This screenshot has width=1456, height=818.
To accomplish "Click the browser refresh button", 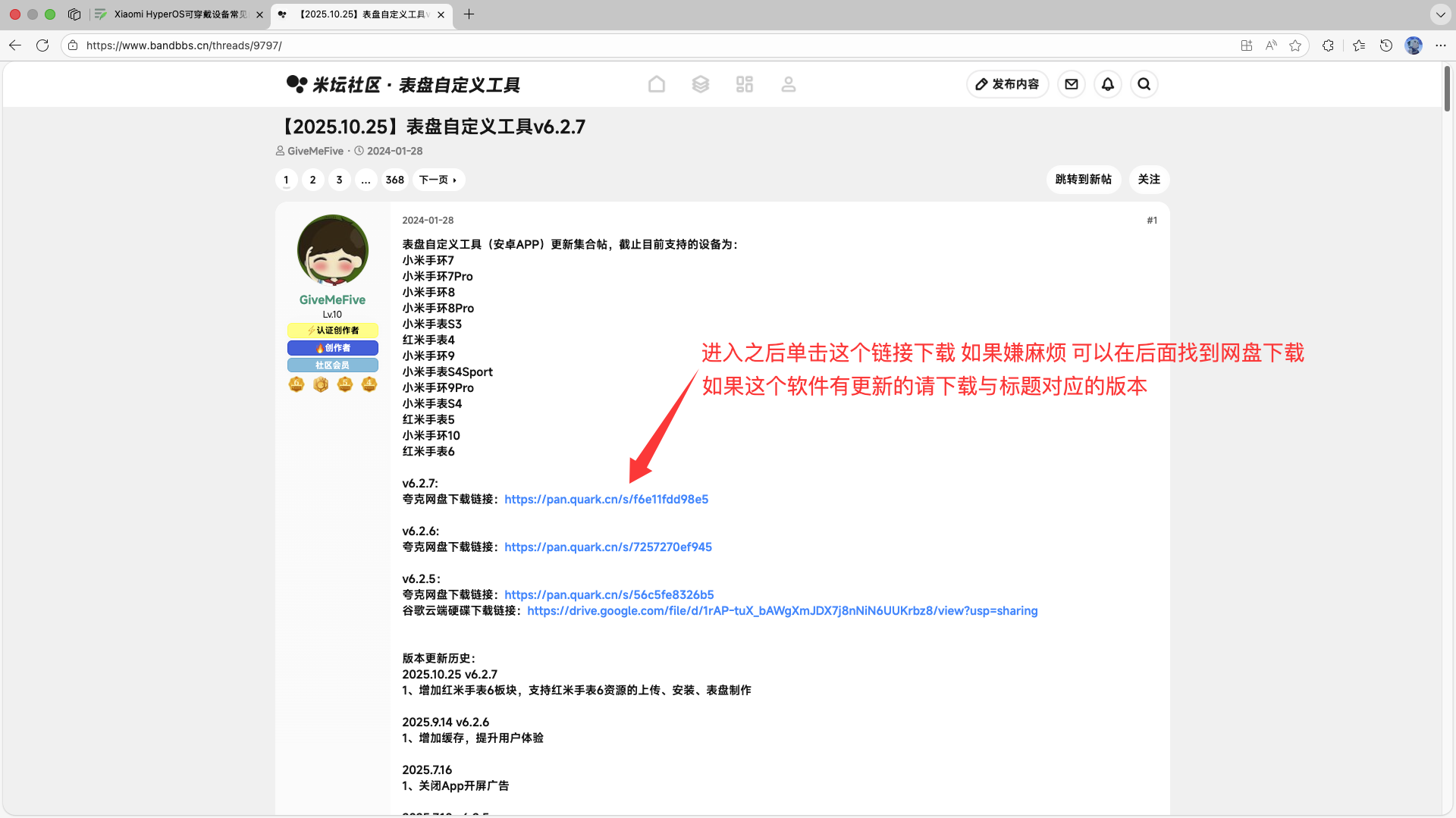I will coord(42,45).
